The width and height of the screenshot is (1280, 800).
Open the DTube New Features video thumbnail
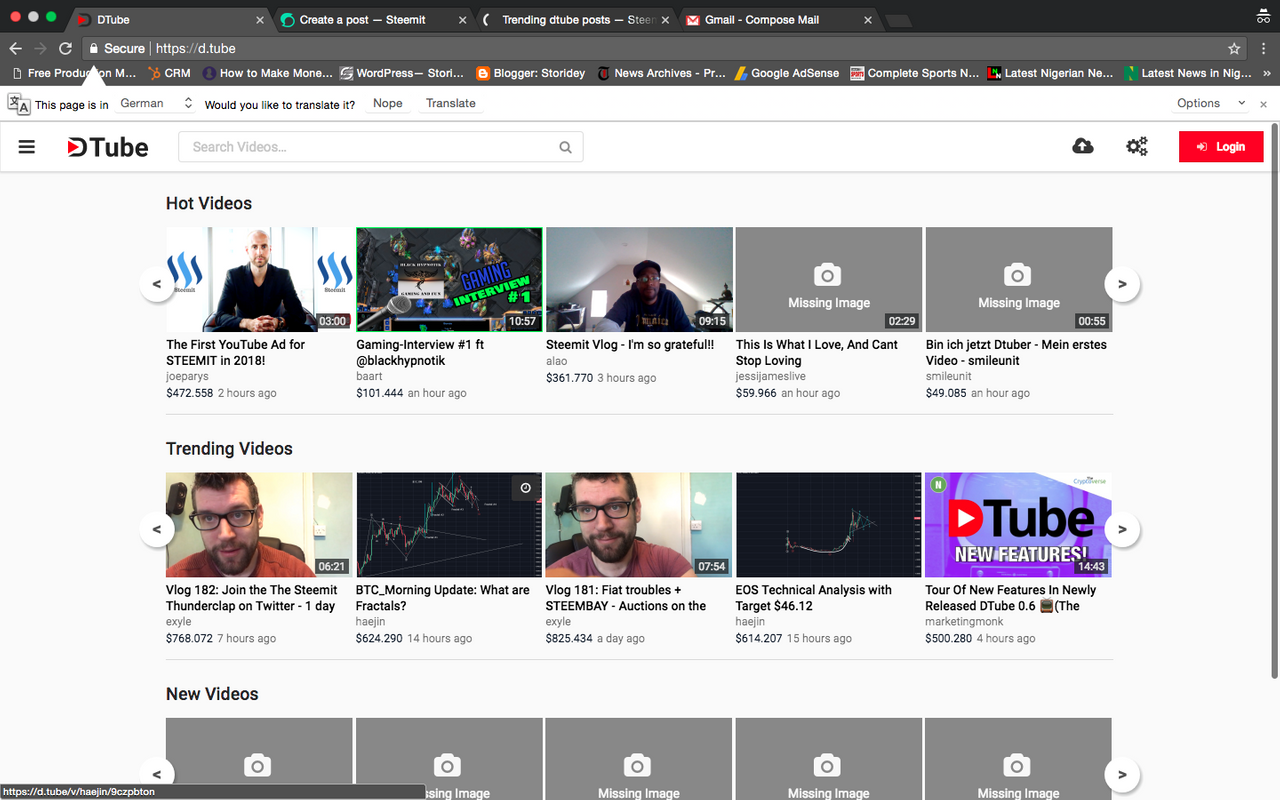coord(1018,525)
